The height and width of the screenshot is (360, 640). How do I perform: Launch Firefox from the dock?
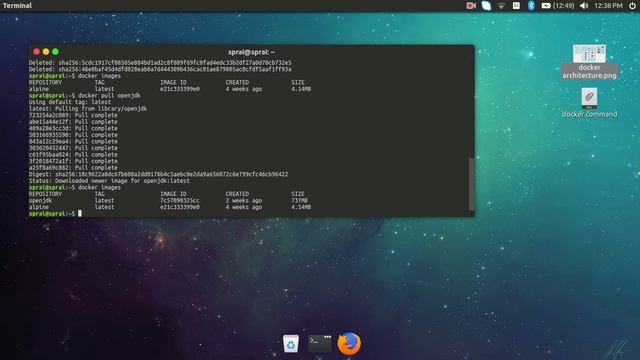pyautogui.click(x=349, y=344)
